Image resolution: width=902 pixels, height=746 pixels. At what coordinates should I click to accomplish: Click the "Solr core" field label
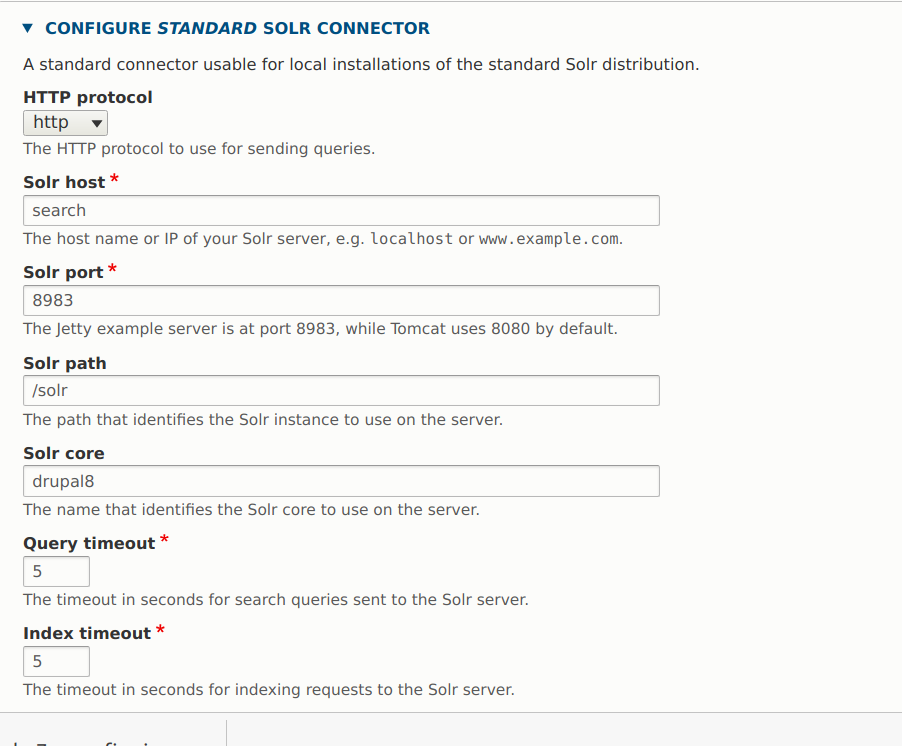(x=62, y=453)
